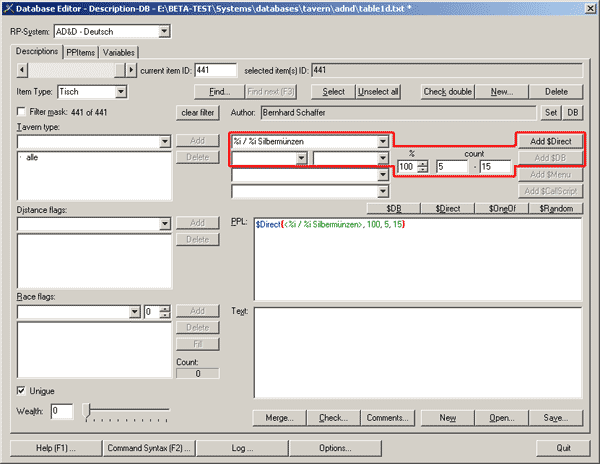Toggle the Unique checkbox
Image resolution: width=600 pixels, height=464 pixels.
coord(22,390)
